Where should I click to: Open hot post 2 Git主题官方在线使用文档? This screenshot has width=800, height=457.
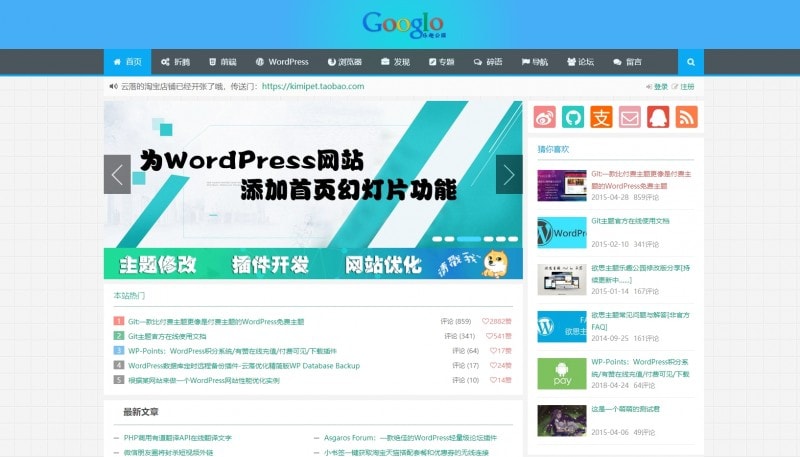[167, 336]
